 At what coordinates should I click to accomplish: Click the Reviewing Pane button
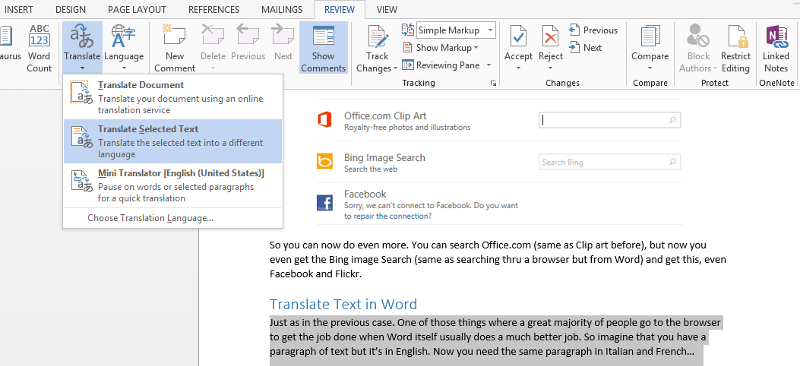tap(441, 65)
